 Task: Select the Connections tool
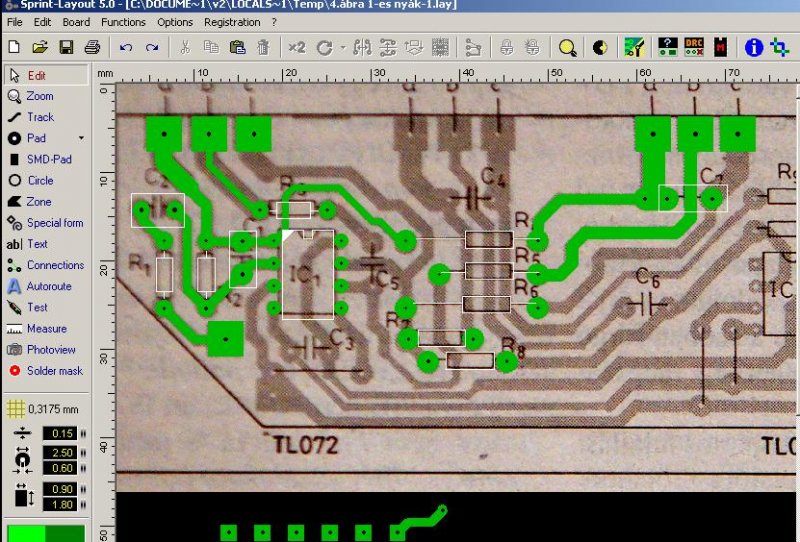(46, 265)
